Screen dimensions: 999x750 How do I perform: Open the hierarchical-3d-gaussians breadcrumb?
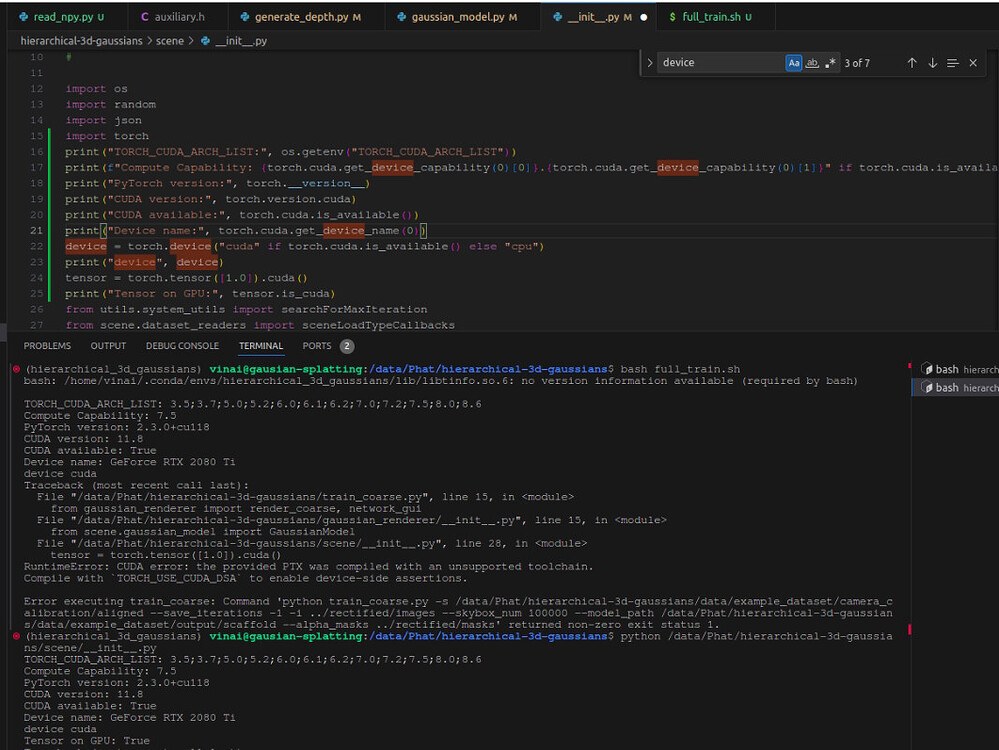point(82,41)
